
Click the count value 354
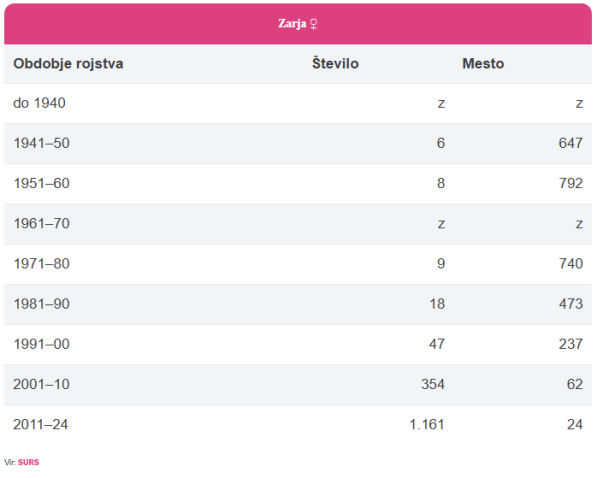[433, 384]
